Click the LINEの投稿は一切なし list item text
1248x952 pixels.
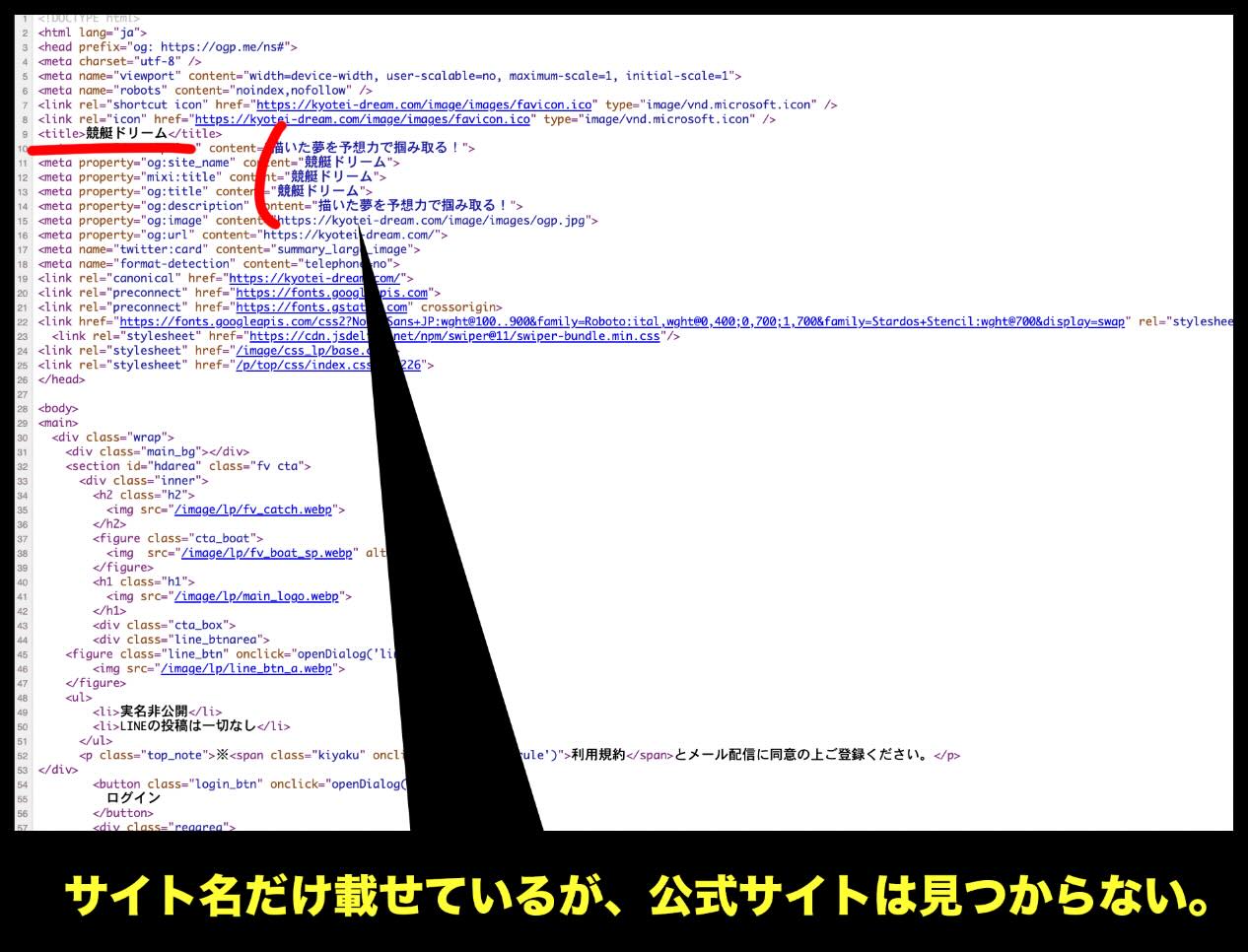coord(187,726)
